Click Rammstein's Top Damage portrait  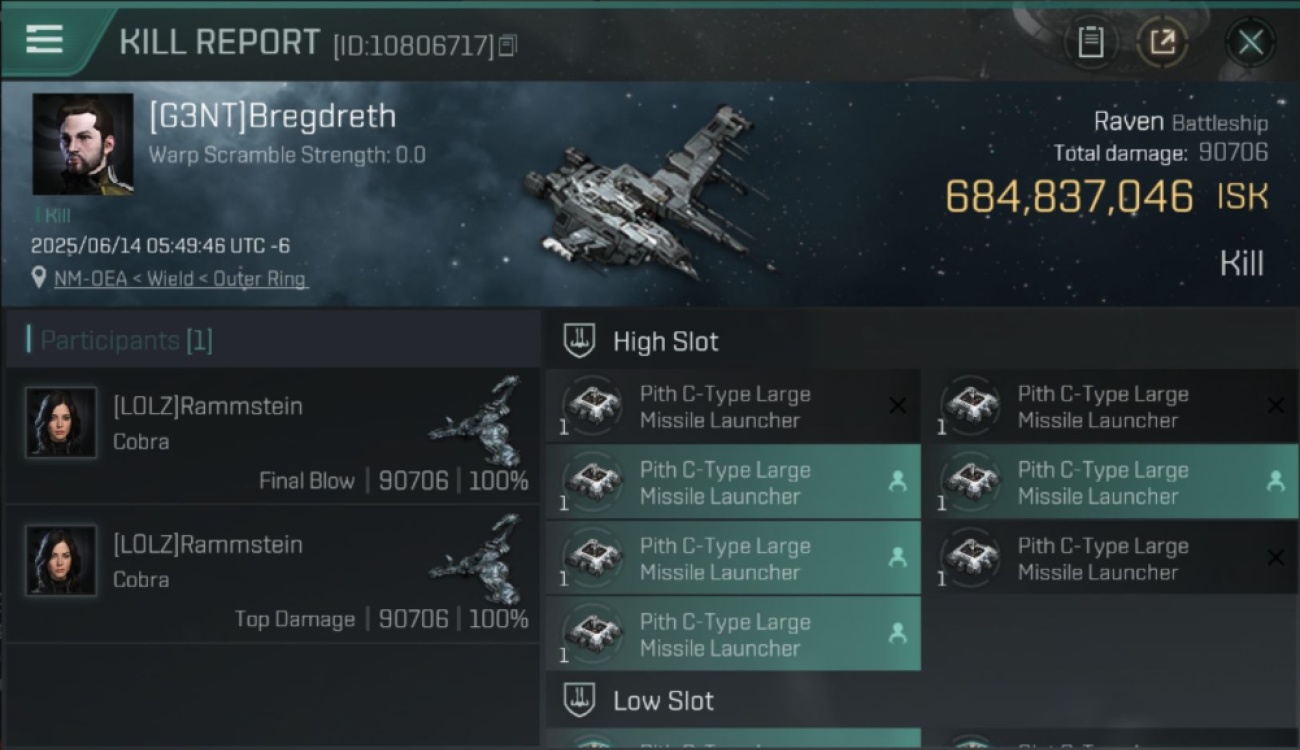[x=61, y=560]
